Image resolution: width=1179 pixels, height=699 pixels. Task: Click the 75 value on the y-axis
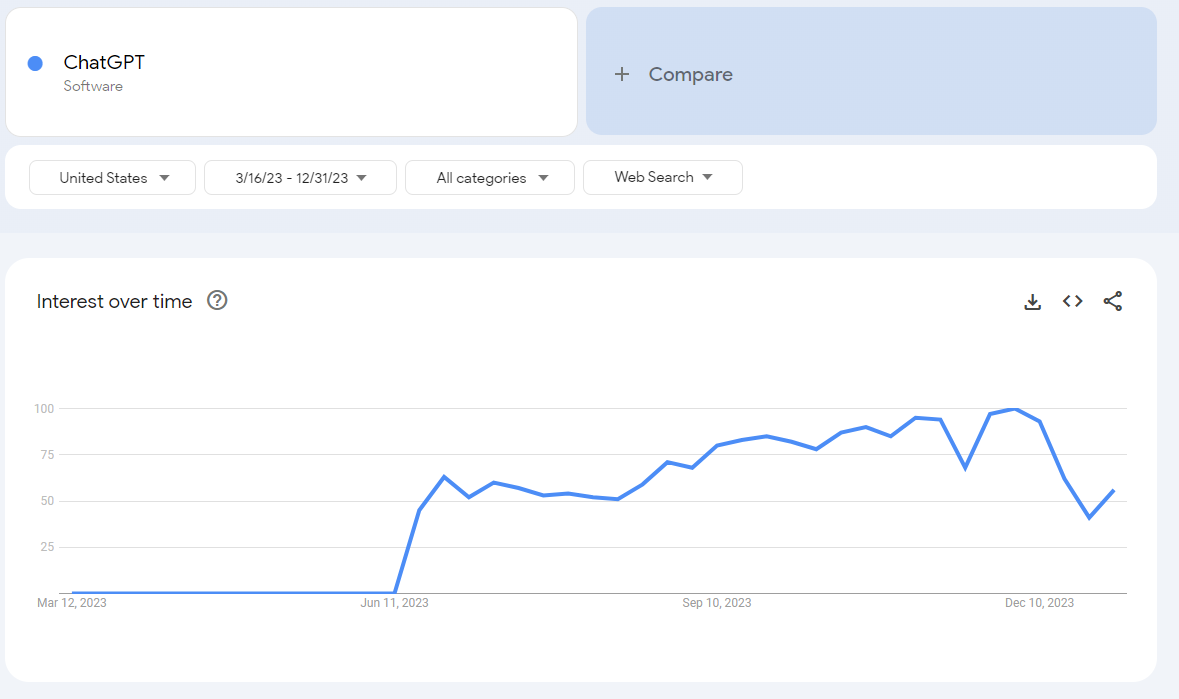pyautogui.click(x=47, y=455)
